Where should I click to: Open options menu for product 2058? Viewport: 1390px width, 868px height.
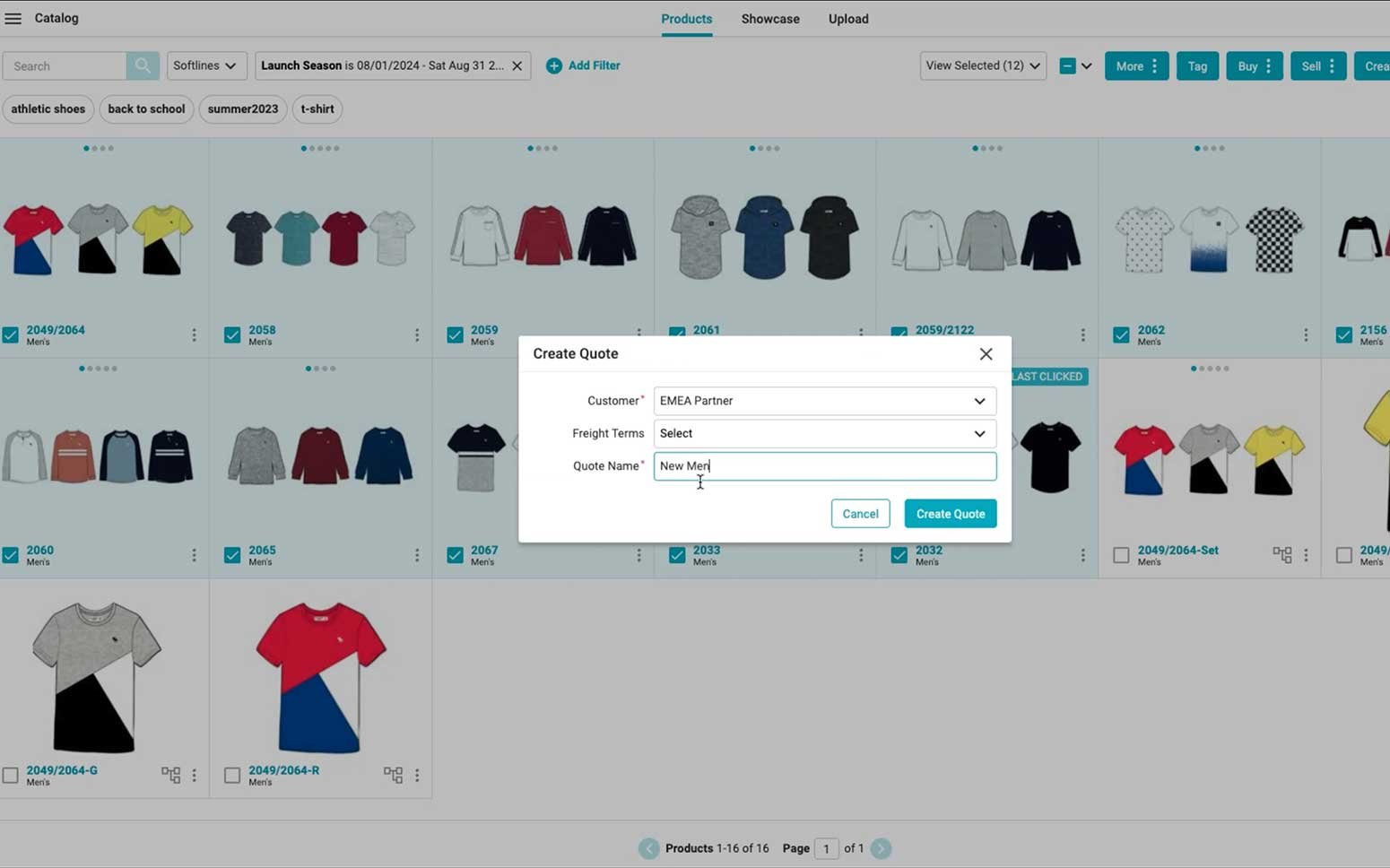[417, 335]
